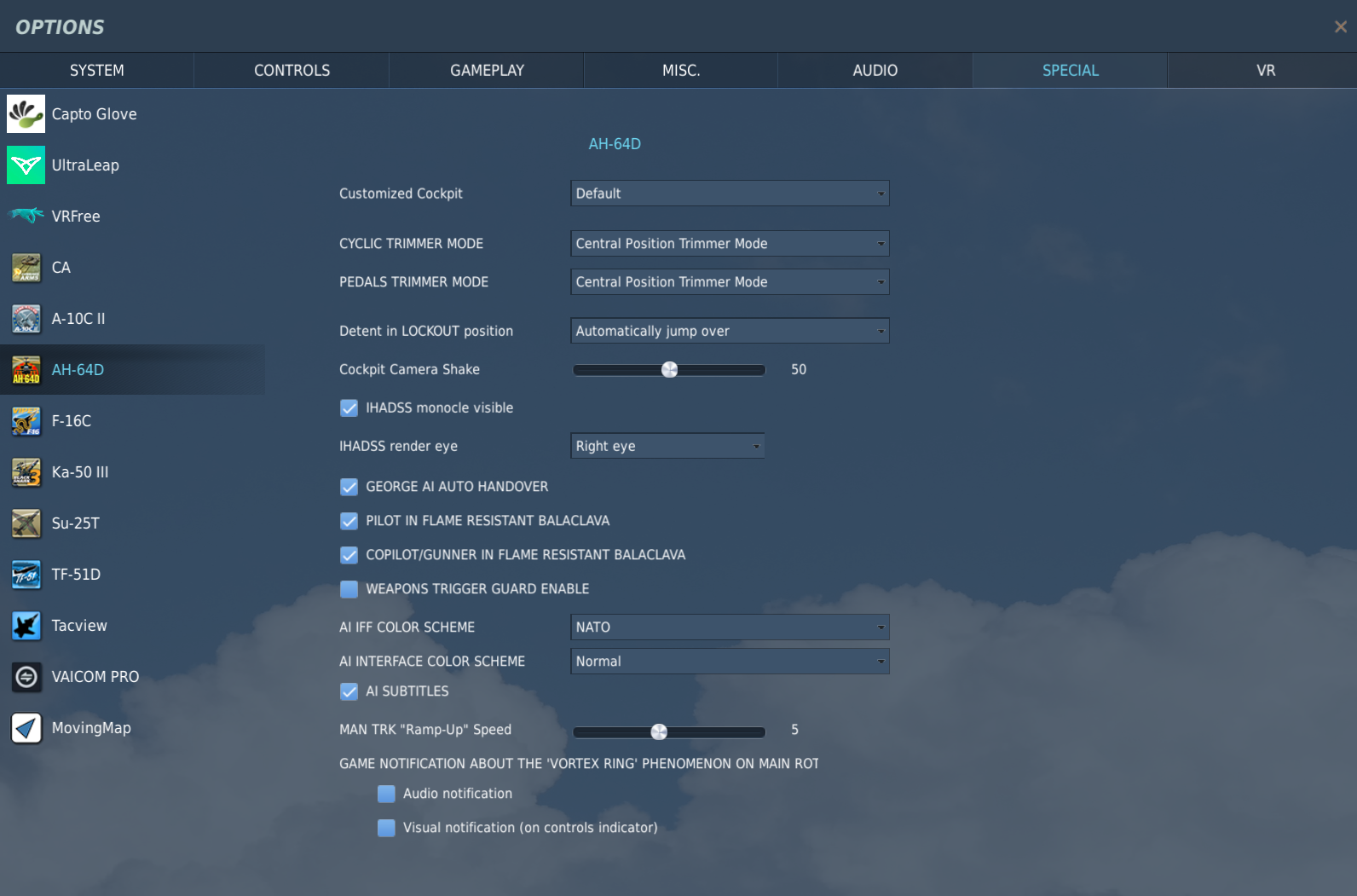Click the Ka-50 III module icon

coord(26,472)
